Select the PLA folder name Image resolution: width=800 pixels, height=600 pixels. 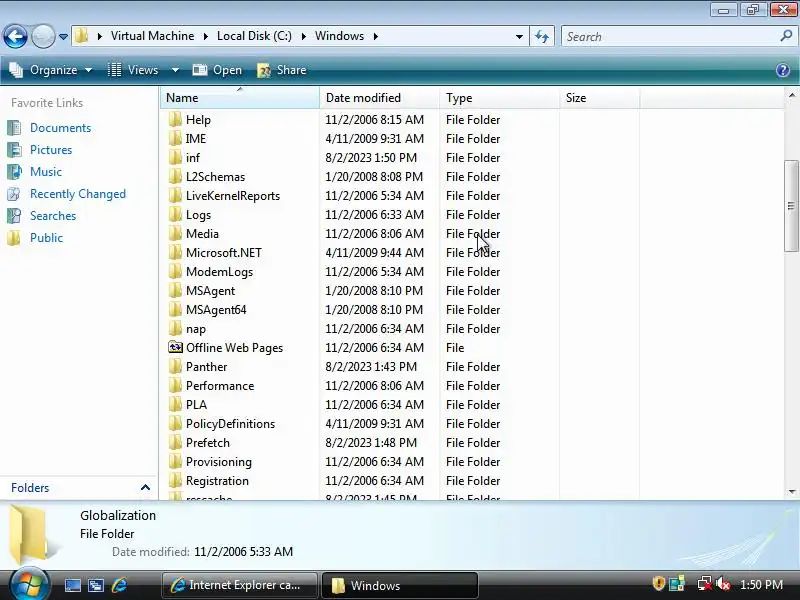point(196,405)
